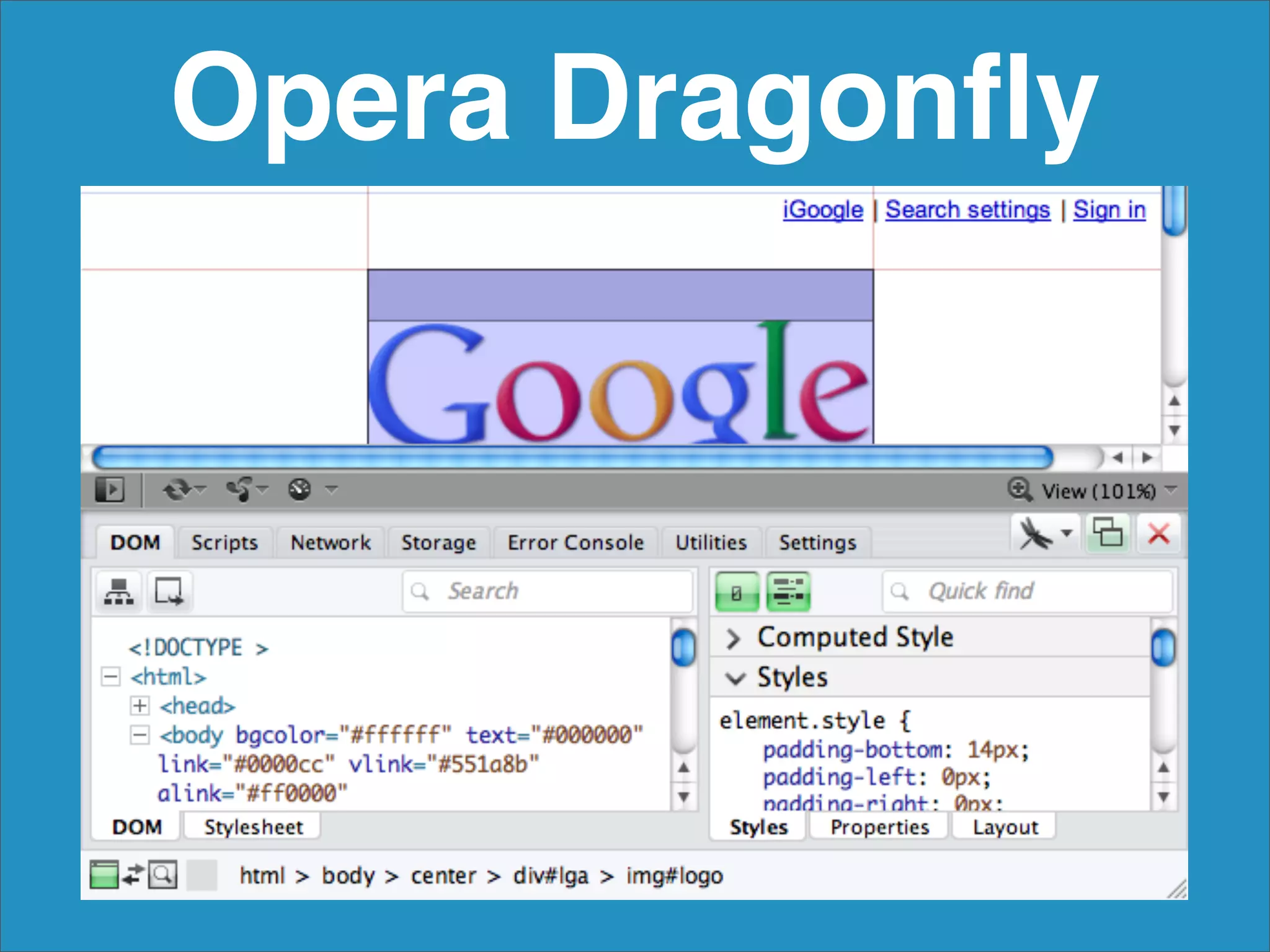Screen dimensions: 1270x952
Task: Click body in the breadcrumb
Action: (348, 876)
